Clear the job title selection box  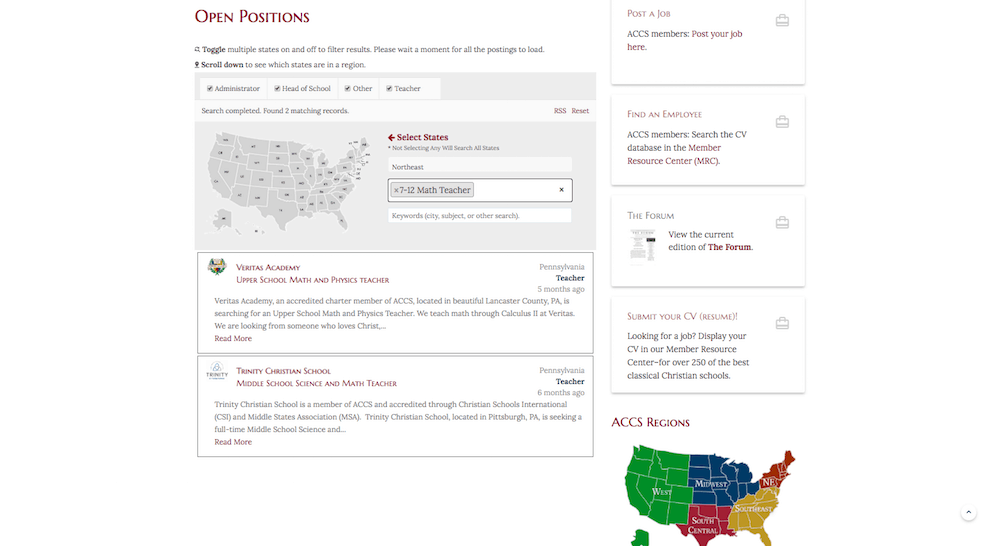561,189
